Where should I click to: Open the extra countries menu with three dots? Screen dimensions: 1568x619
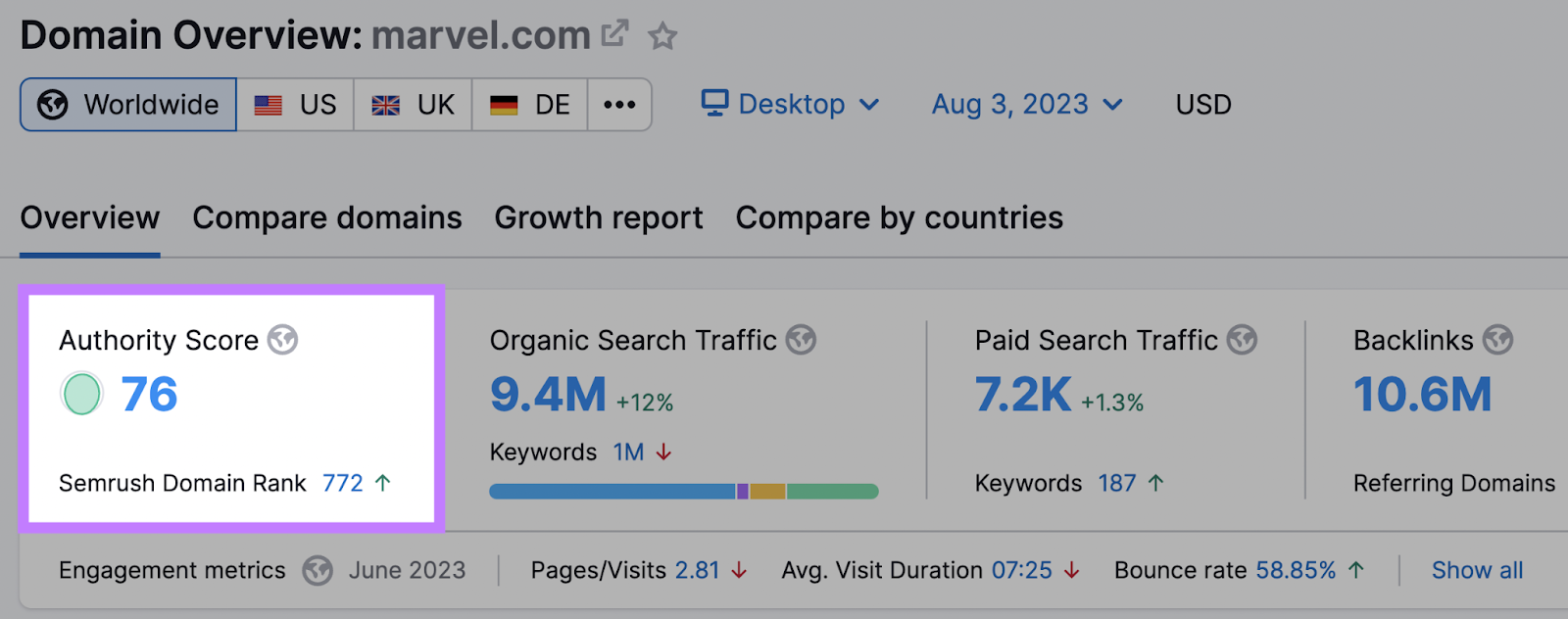point(619,104)
